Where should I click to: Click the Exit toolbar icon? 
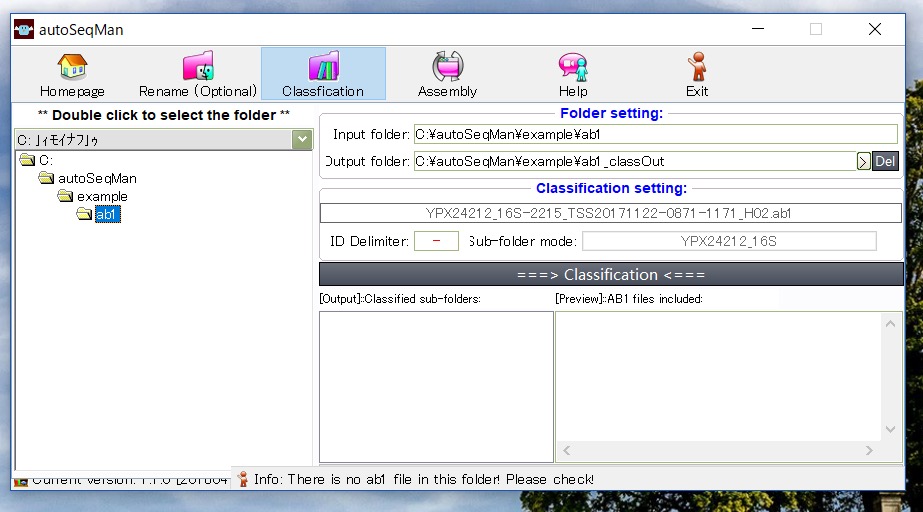[x=697, y=74]
